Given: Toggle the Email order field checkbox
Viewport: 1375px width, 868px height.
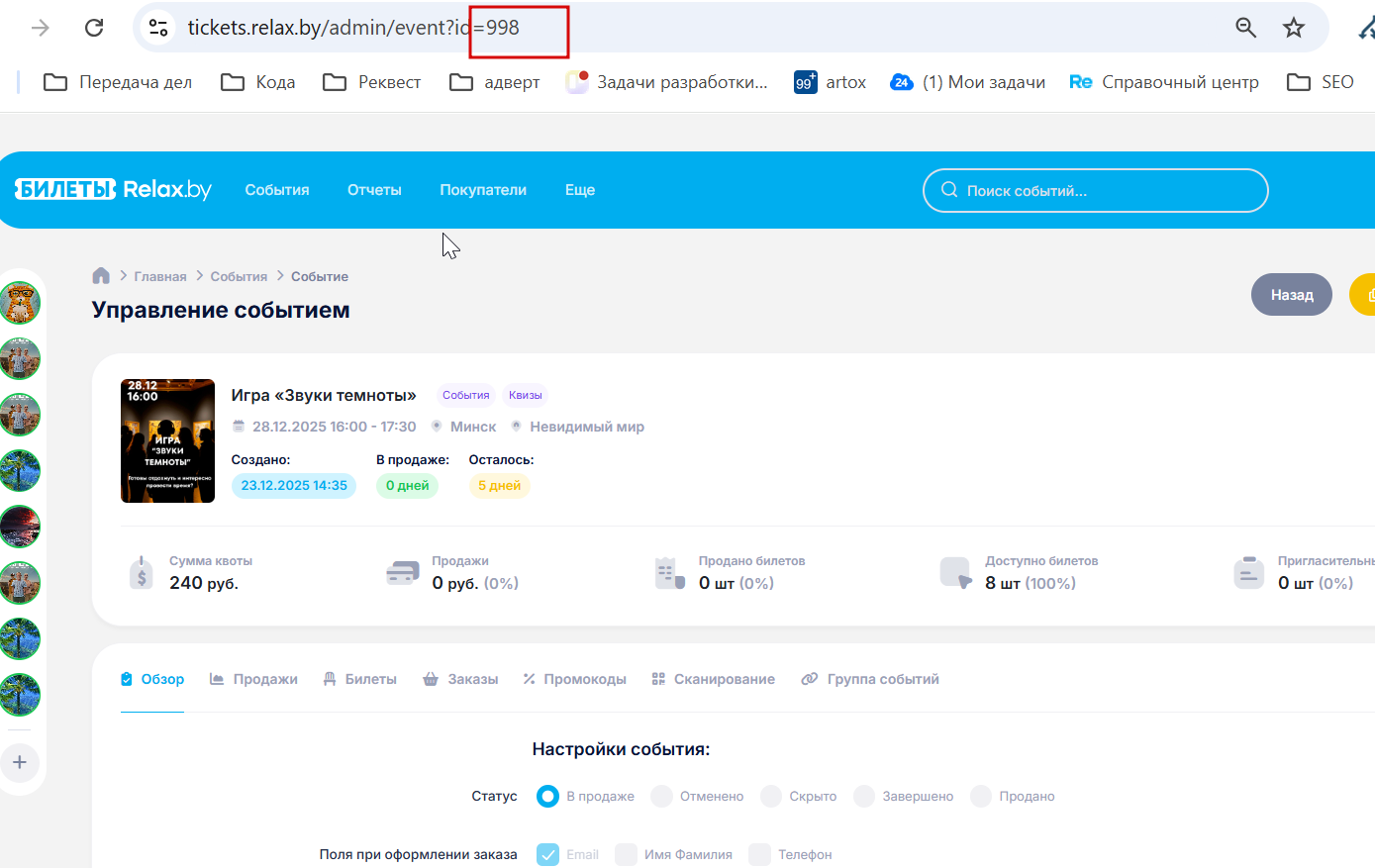Looking at the screenshot, I should tap(547, 854).
